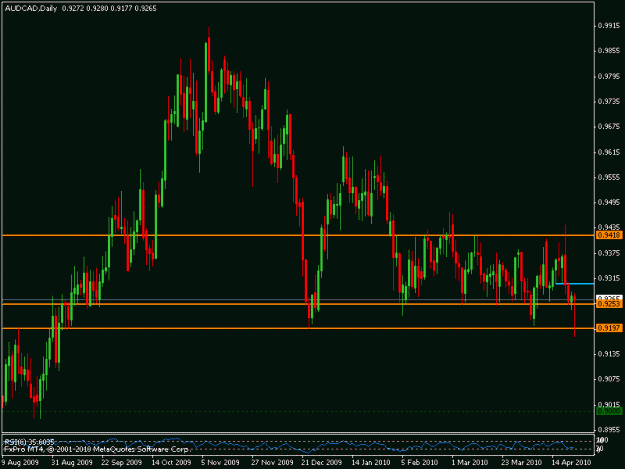The image size is (625, 469).
Task: Click the 0.9135 price axis label
Action: tap(609, 354)
